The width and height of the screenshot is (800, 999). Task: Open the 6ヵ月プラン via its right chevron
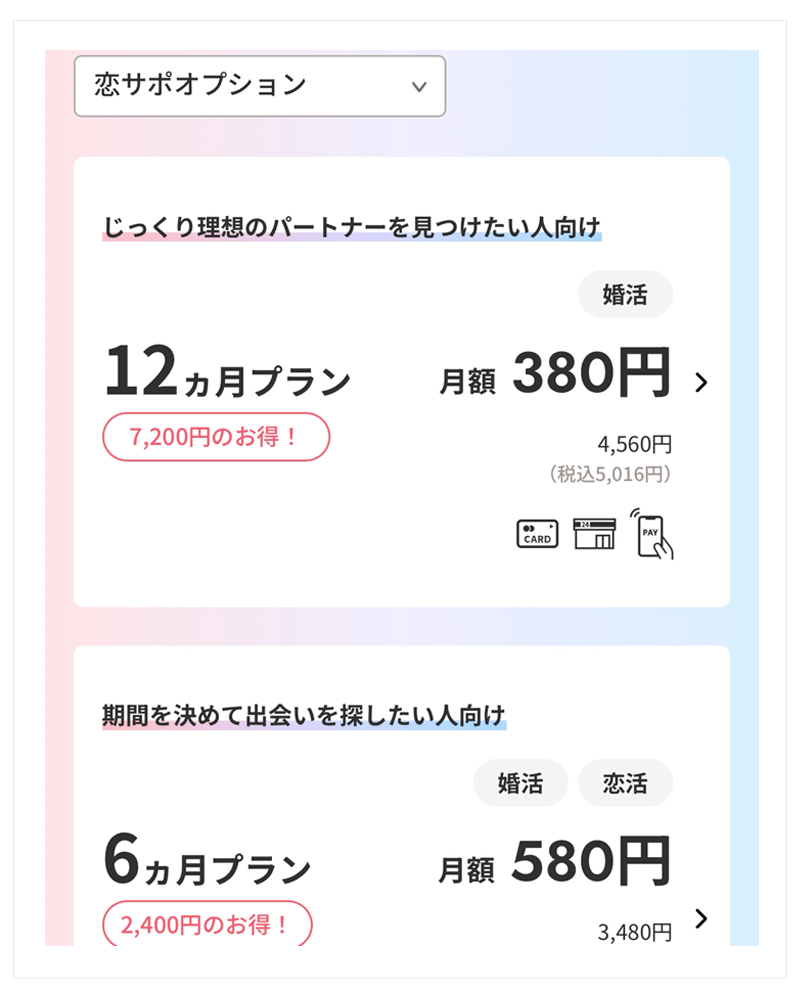point(701,919)
